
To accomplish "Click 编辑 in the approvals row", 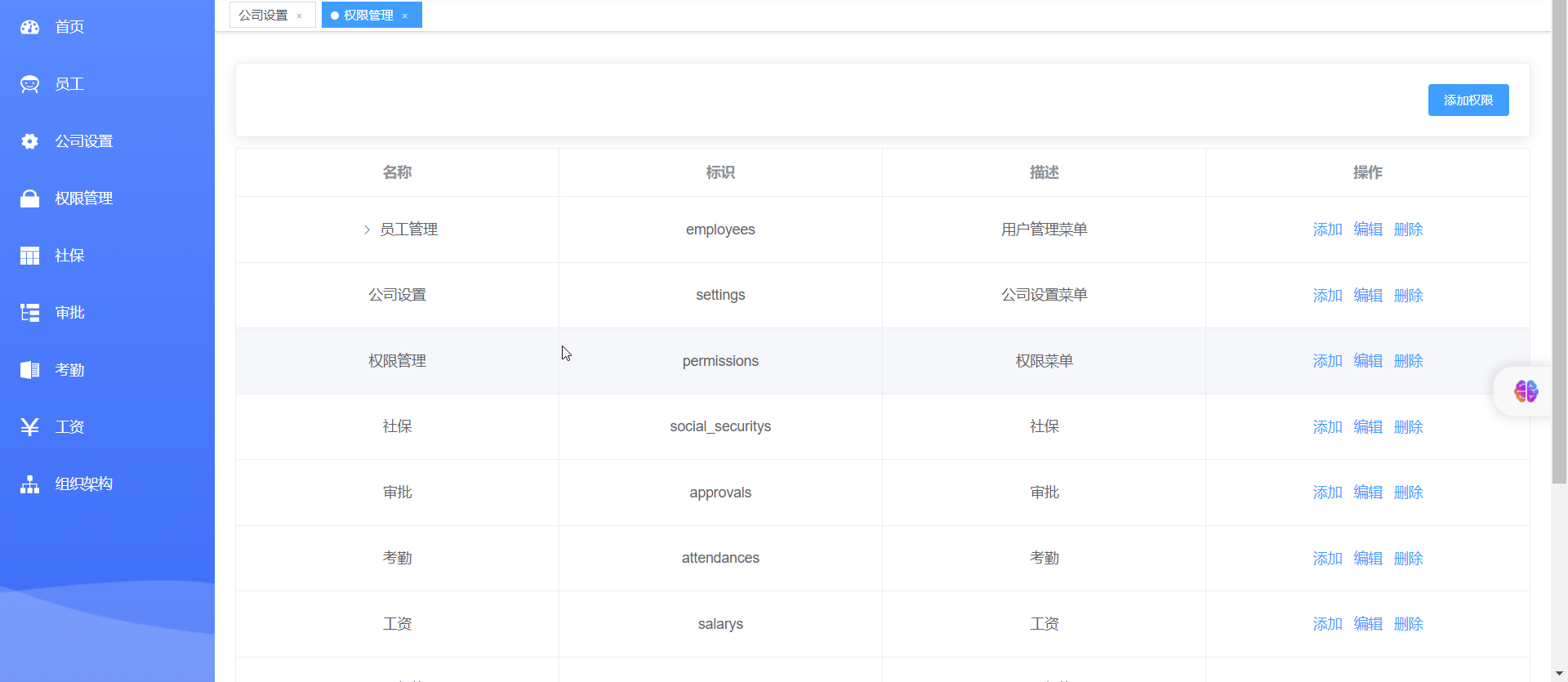I will tap(1368, 493).
